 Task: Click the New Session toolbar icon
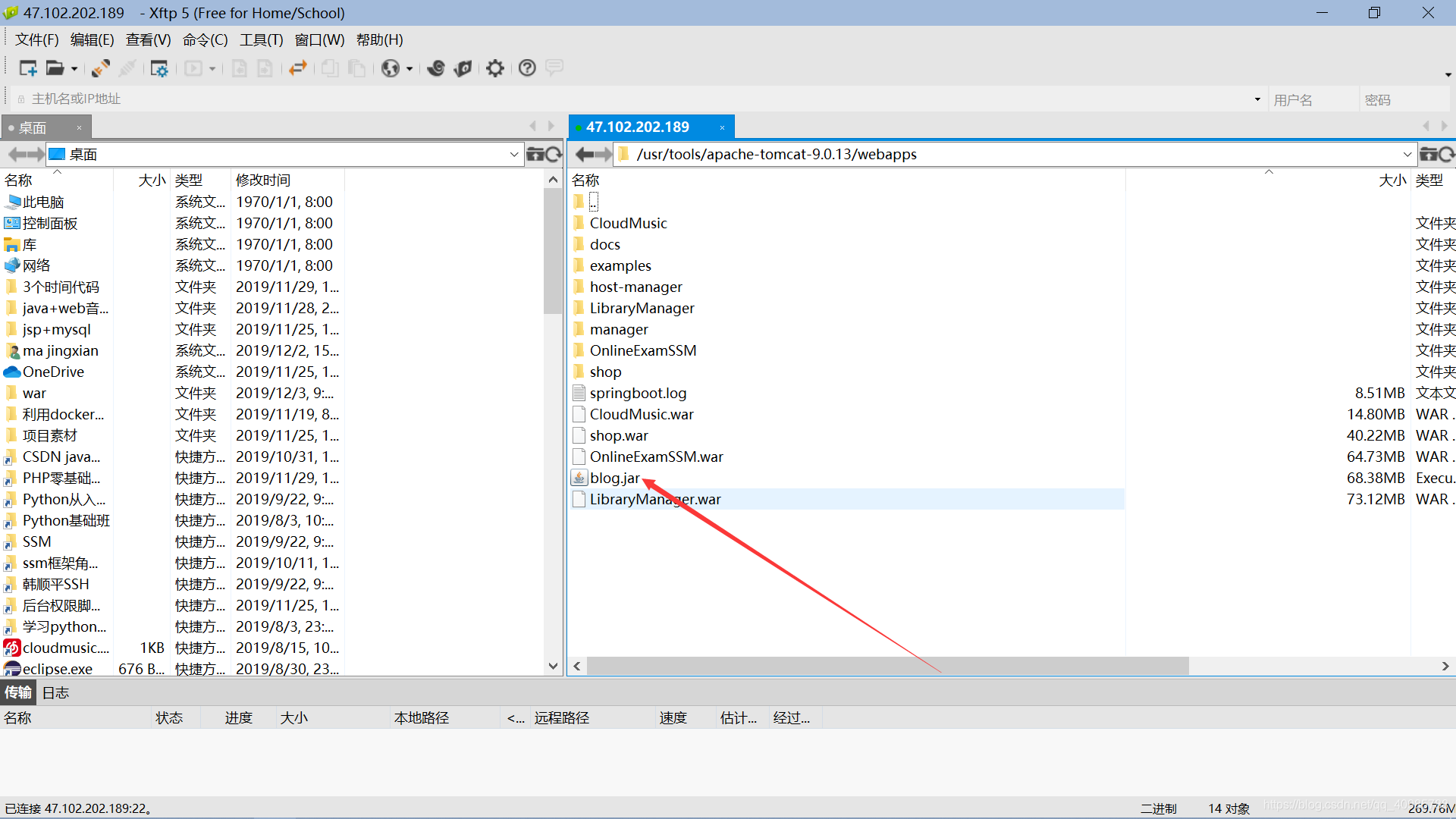[28, 68]
